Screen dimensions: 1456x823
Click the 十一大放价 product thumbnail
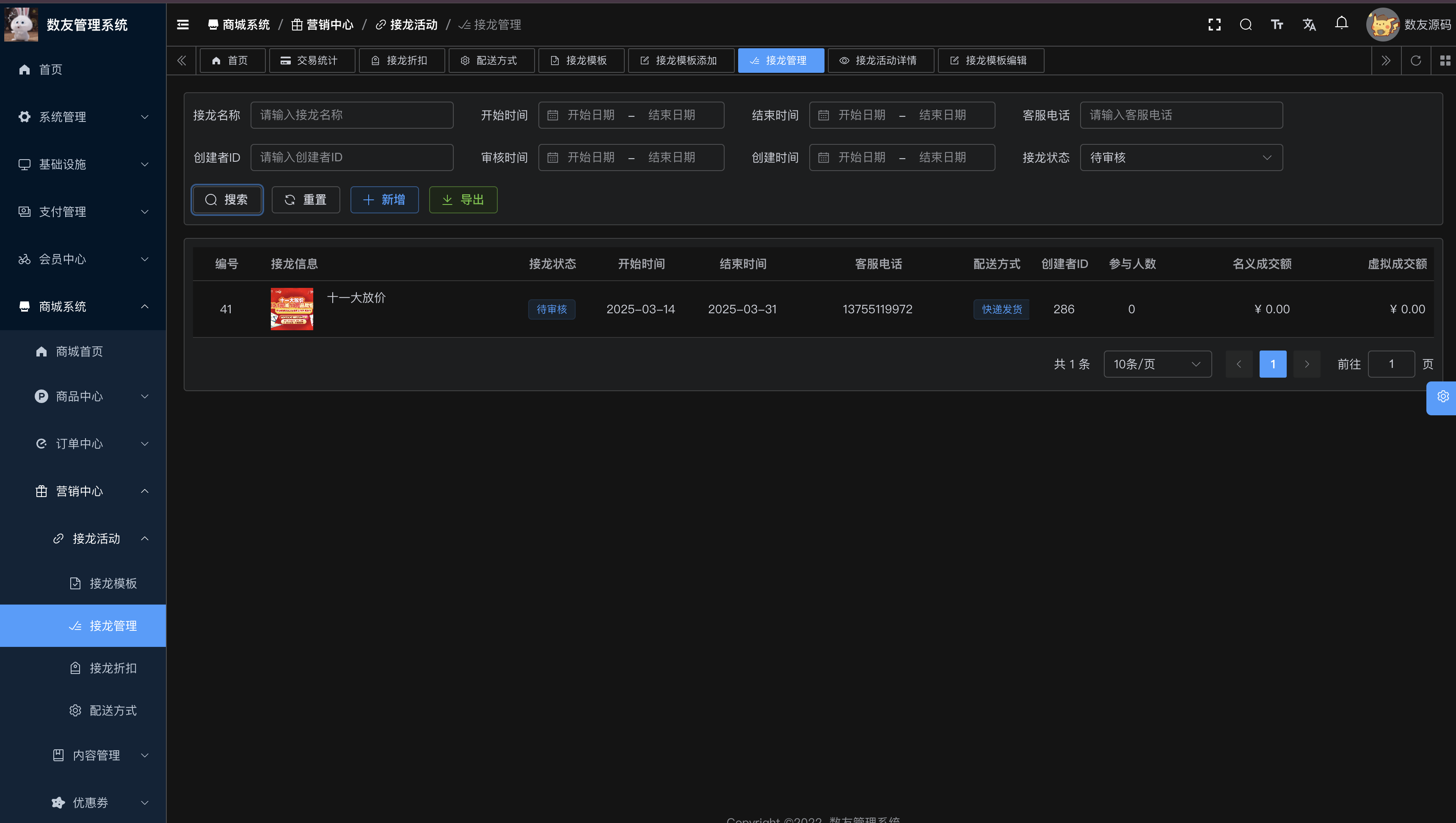pos(292,309)
